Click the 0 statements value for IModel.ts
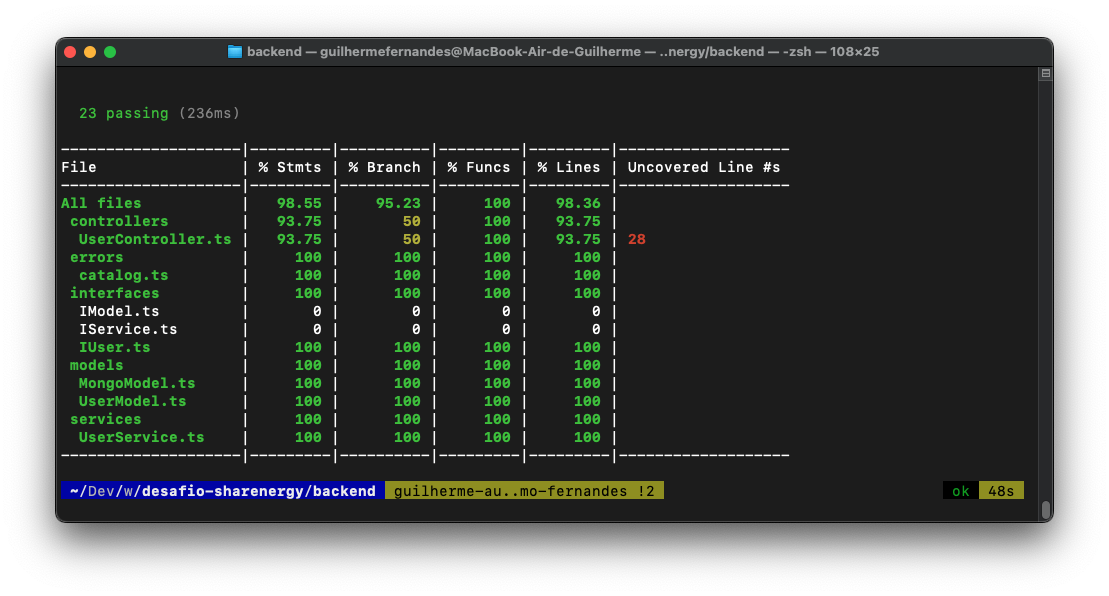The image size is (1109, 596). 317,311
